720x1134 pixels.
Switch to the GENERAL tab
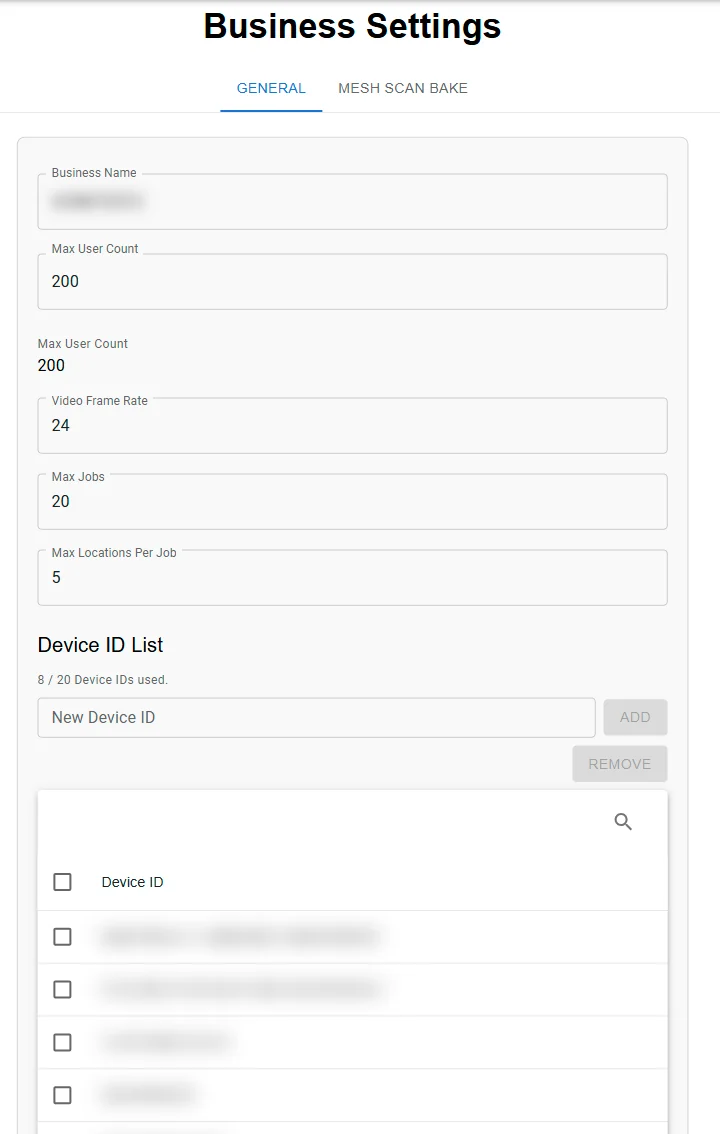[271, 88]
